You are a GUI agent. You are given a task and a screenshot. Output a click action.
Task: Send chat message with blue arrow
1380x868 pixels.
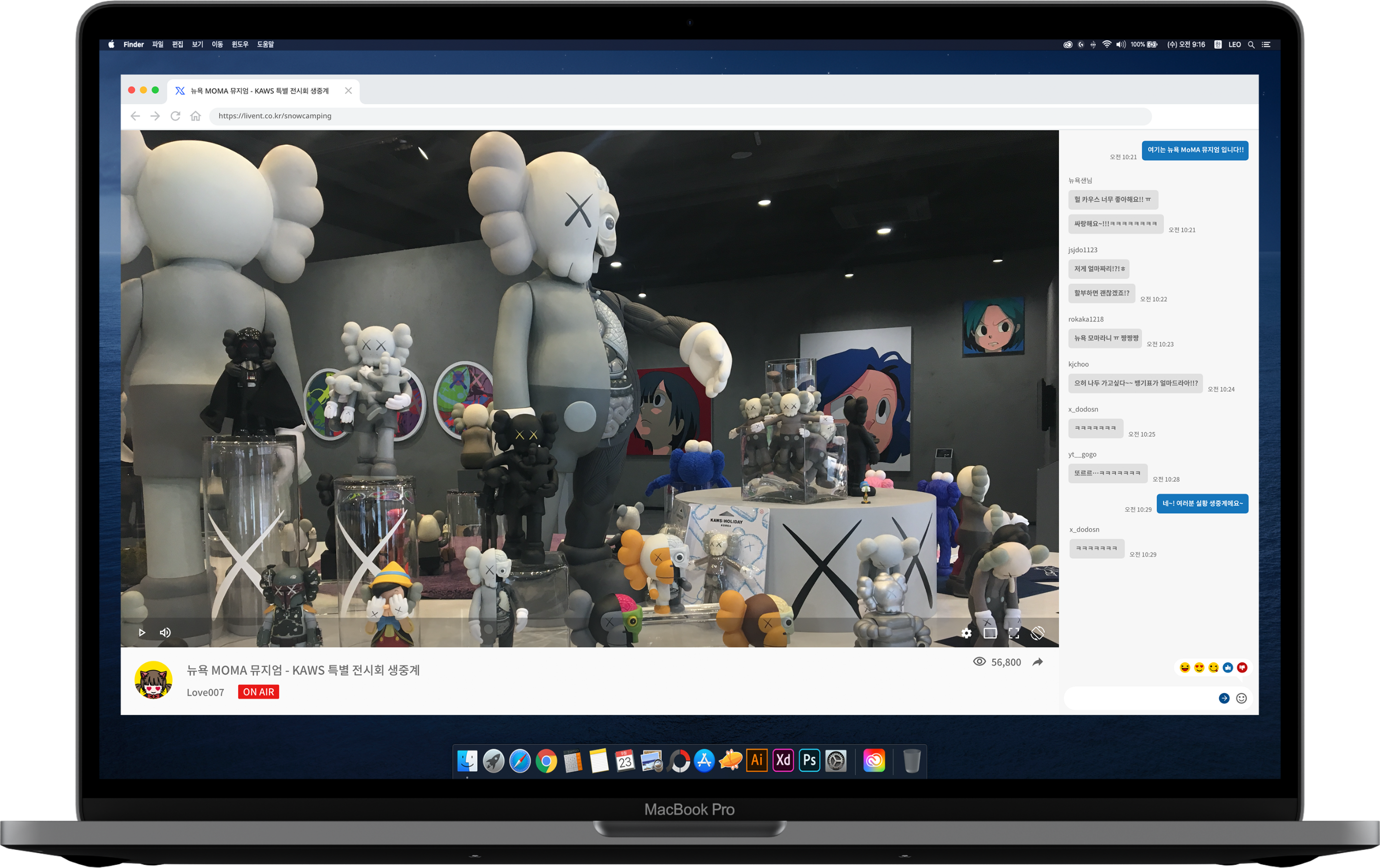point(1224,698)
